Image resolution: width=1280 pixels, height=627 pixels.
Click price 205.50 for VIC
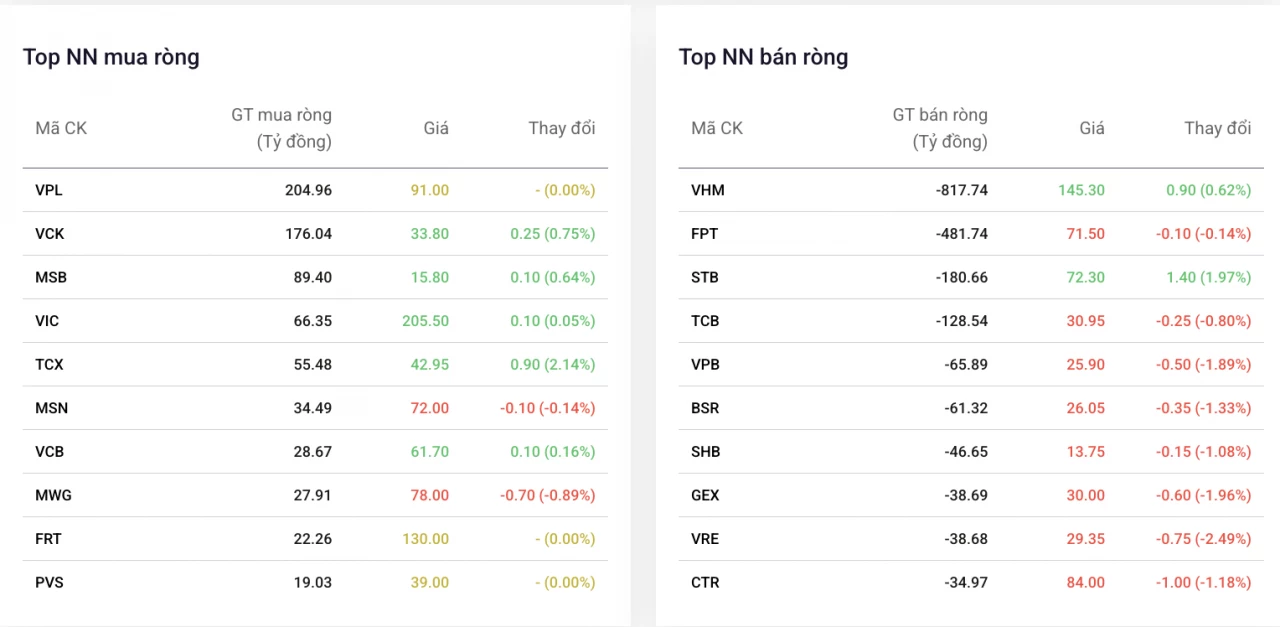426,321
